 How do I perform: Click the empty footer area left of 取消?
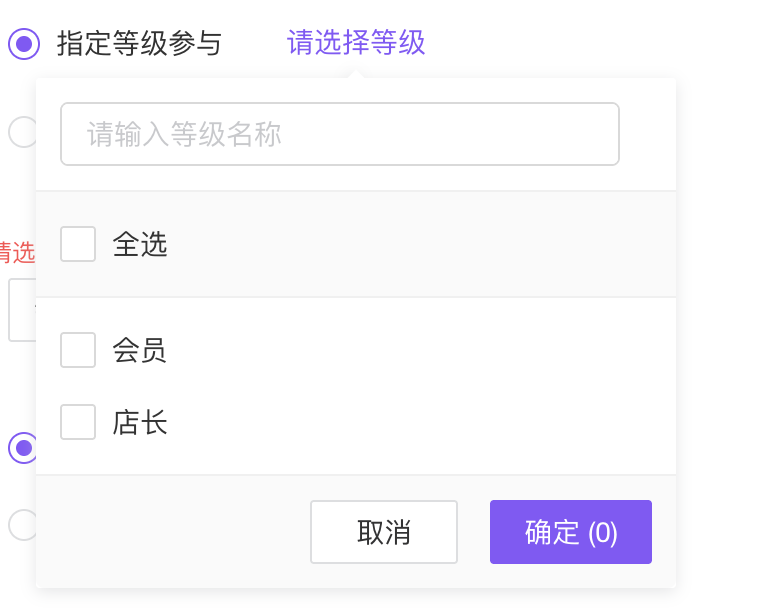(170, 532)
